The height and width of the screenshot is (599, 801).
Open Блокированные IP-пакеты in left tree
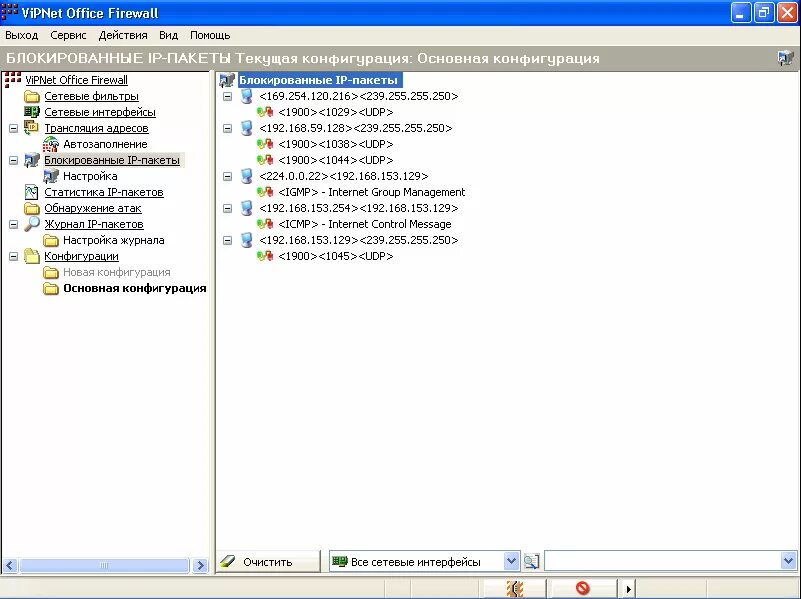tap(112, 160)
